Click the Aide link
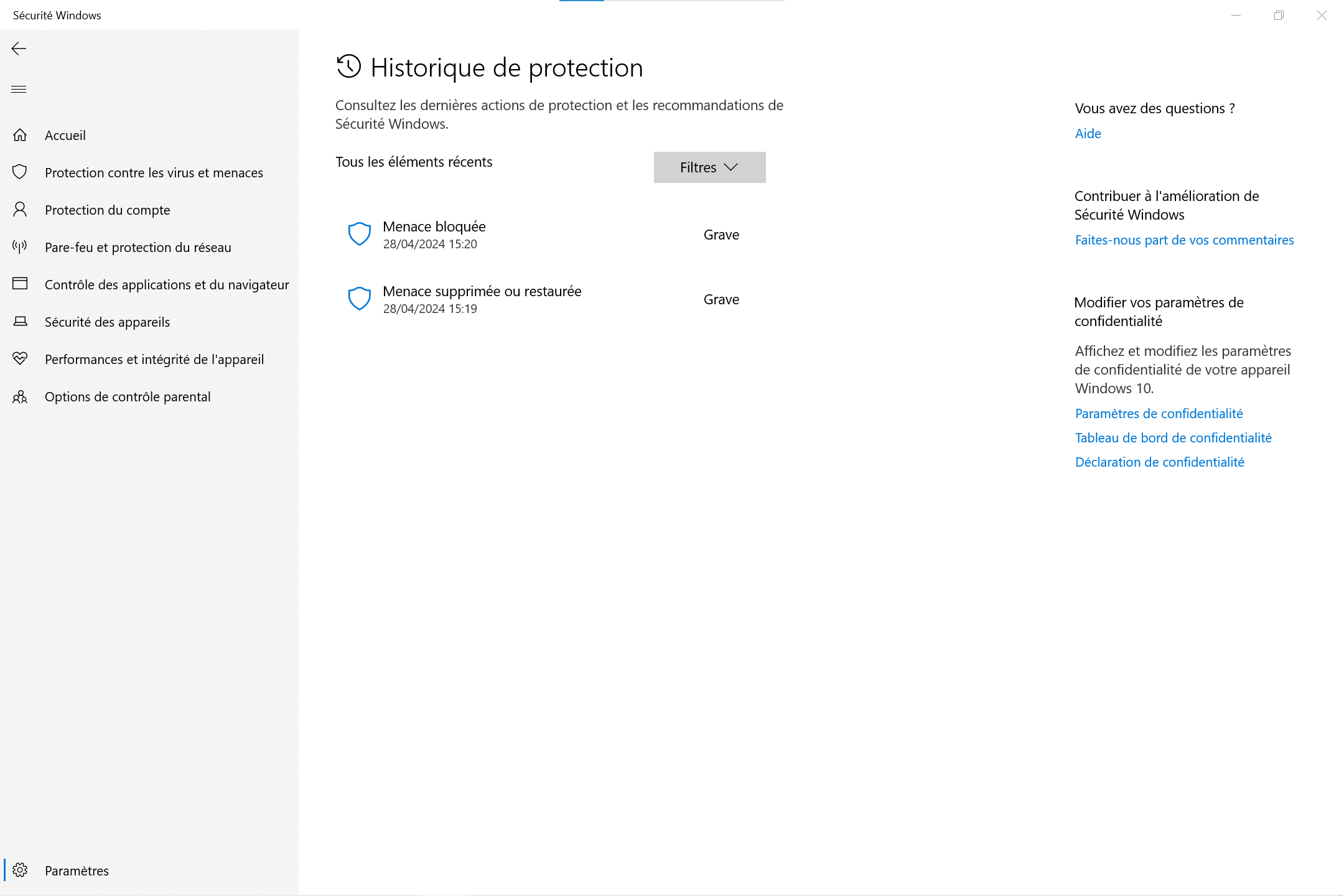Image resolution: width=1344 pixels, height=896 pixels. tap(1088, 134)
